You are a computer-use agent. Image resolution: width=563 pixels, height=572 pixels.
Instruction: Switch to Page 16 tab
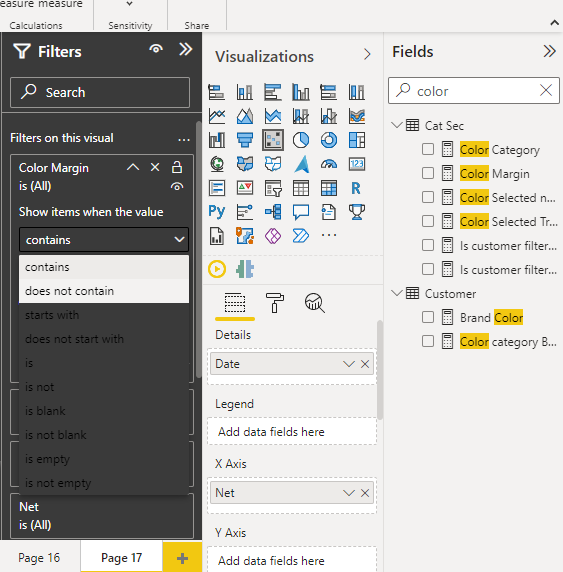pyautogui.click(x=39, y=557)
